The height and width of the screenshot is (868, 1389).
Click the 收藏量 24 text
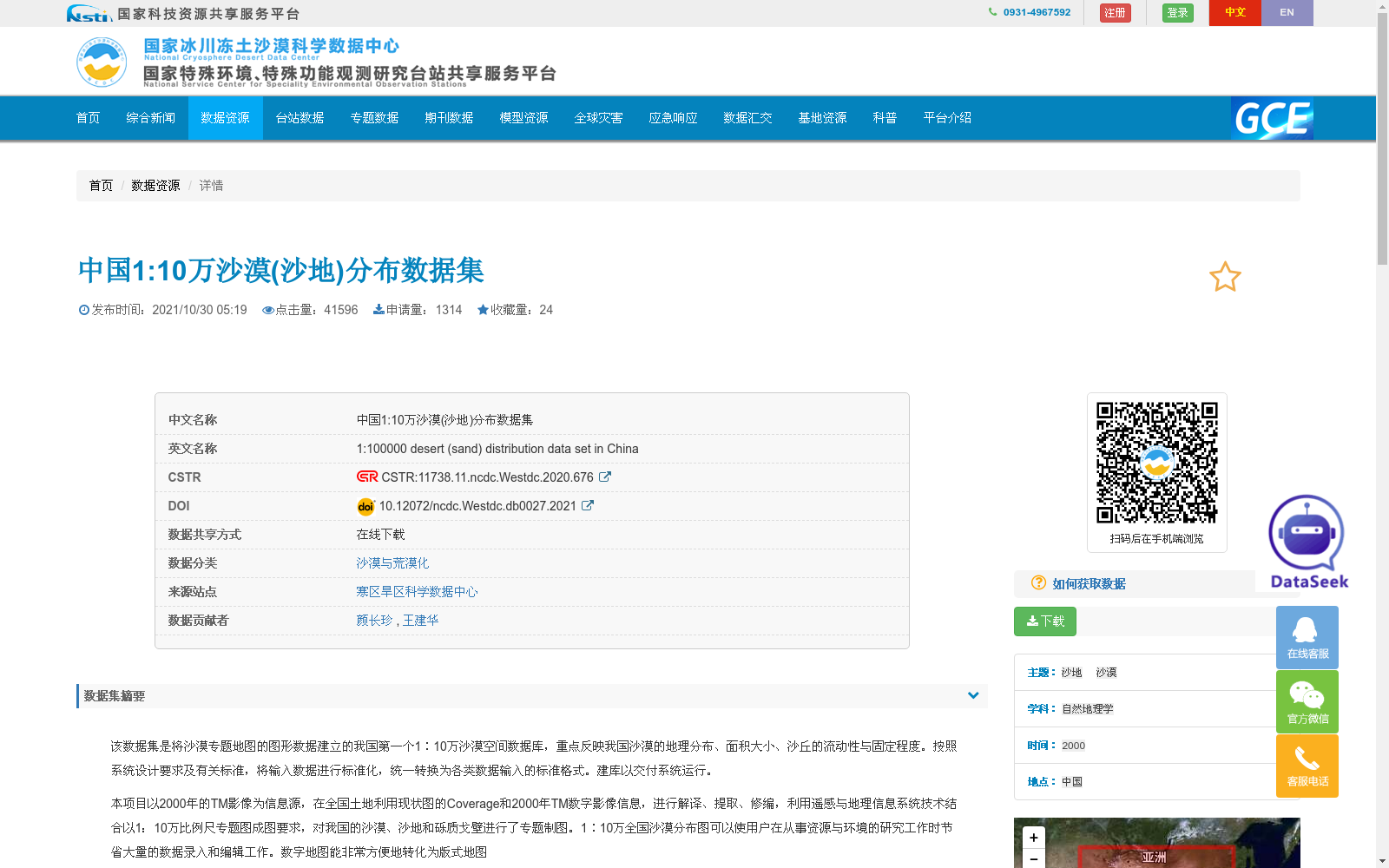(515, 310)
